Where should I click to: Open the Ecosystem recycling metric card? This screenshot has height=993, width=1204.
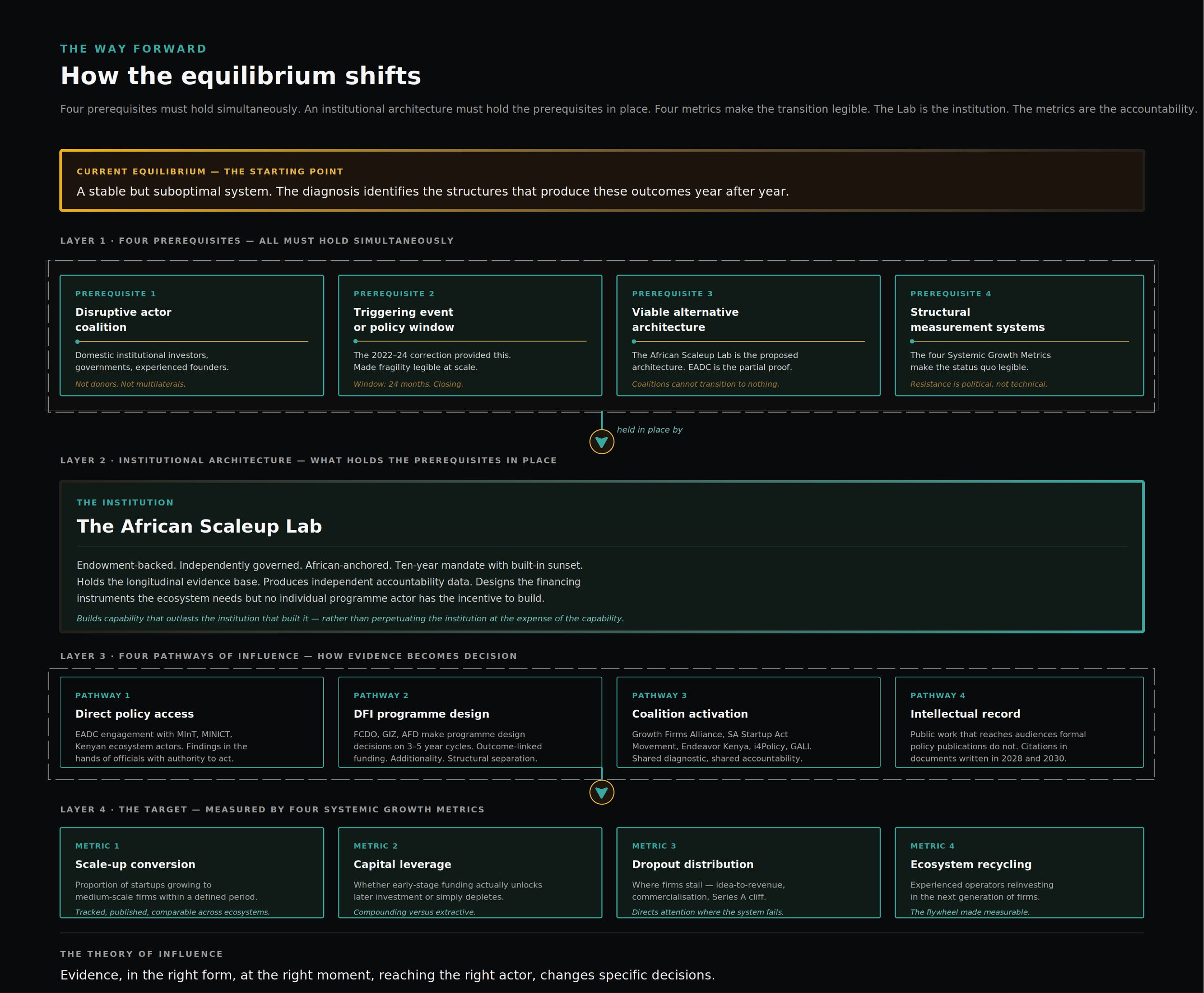click(1019, 872)
